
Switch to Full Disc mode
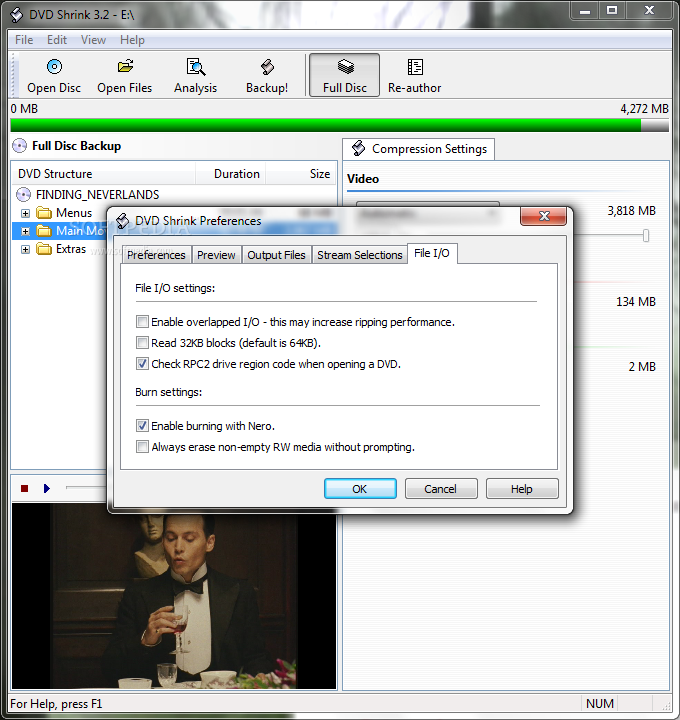(344, 75)
